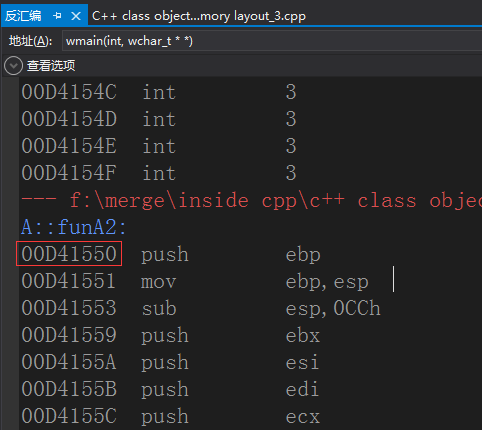482x430 pixels.
Task: Click the esi operand
Action: (x=302, y=363)
